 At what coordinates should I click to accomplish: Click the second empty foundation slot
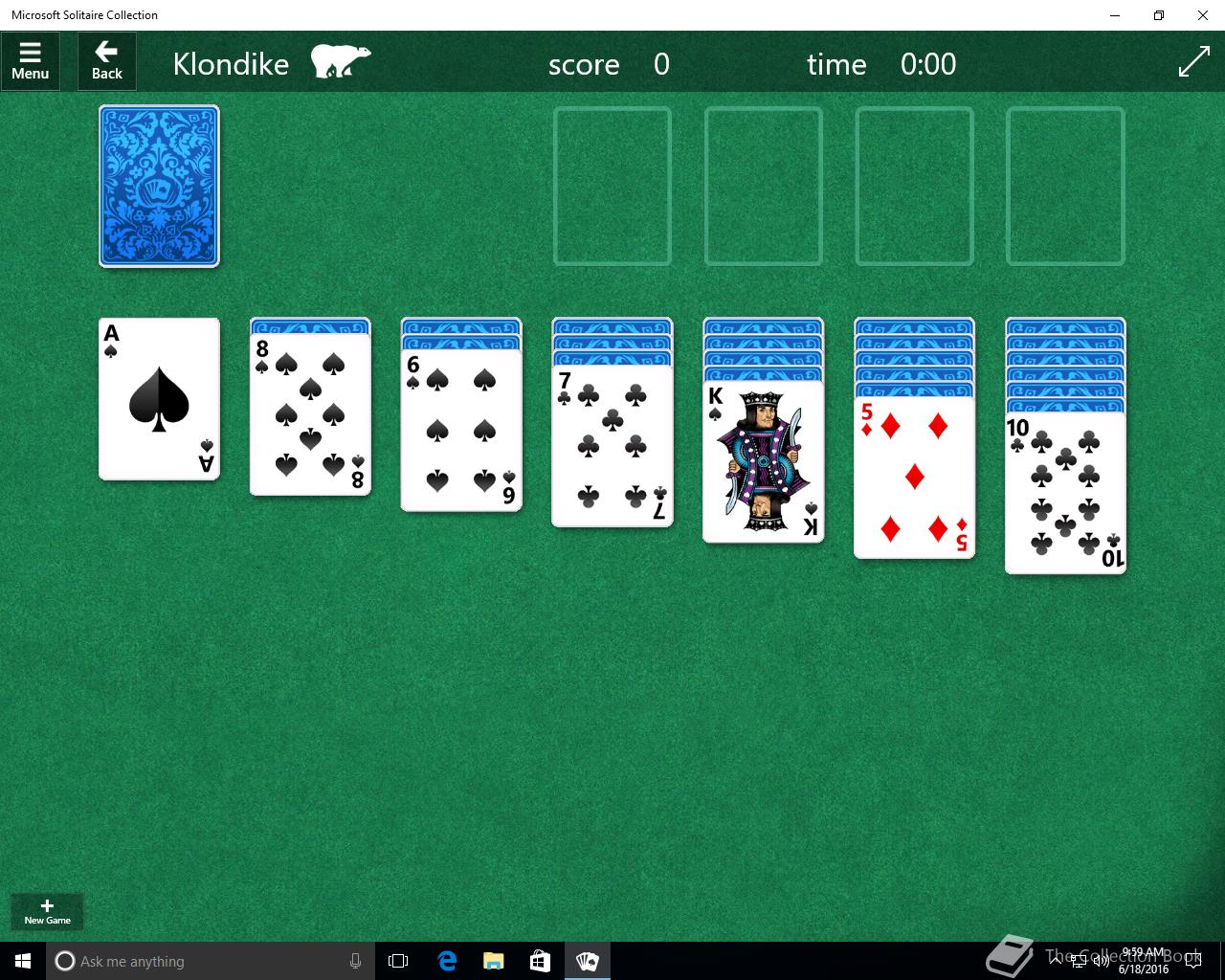764,186
